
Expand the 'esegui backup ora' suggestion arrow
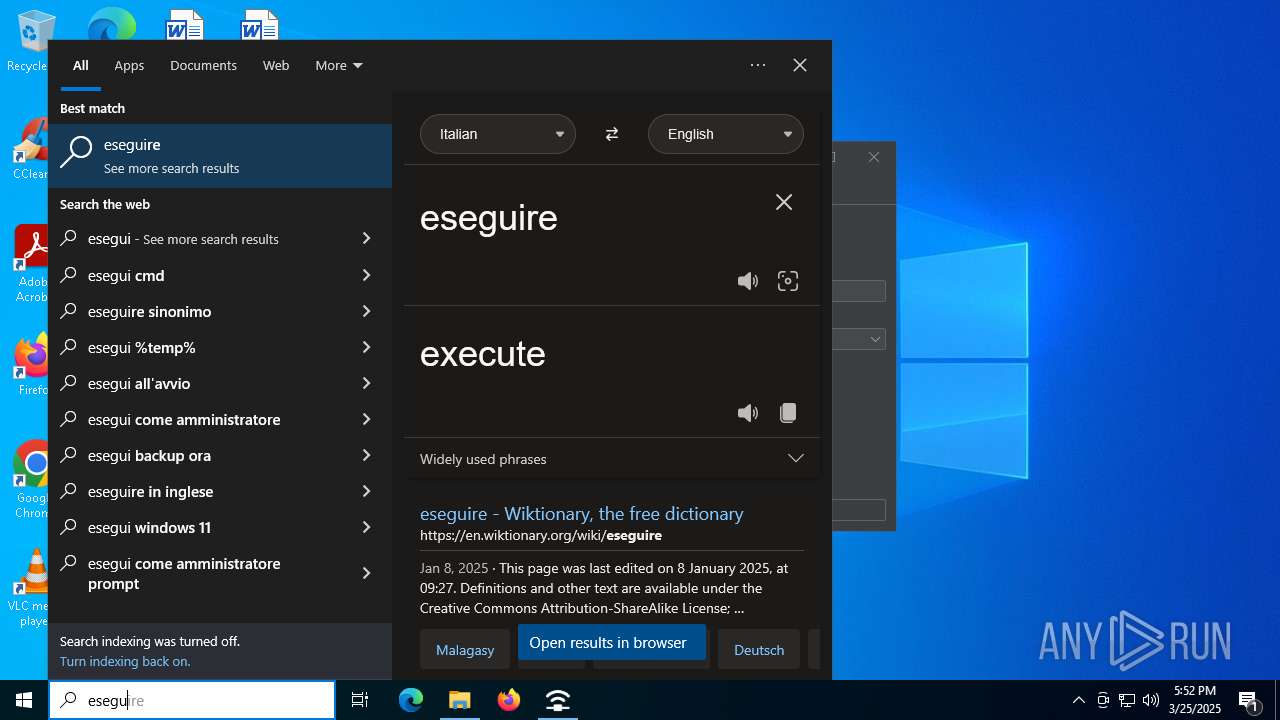tap(366, 455)
